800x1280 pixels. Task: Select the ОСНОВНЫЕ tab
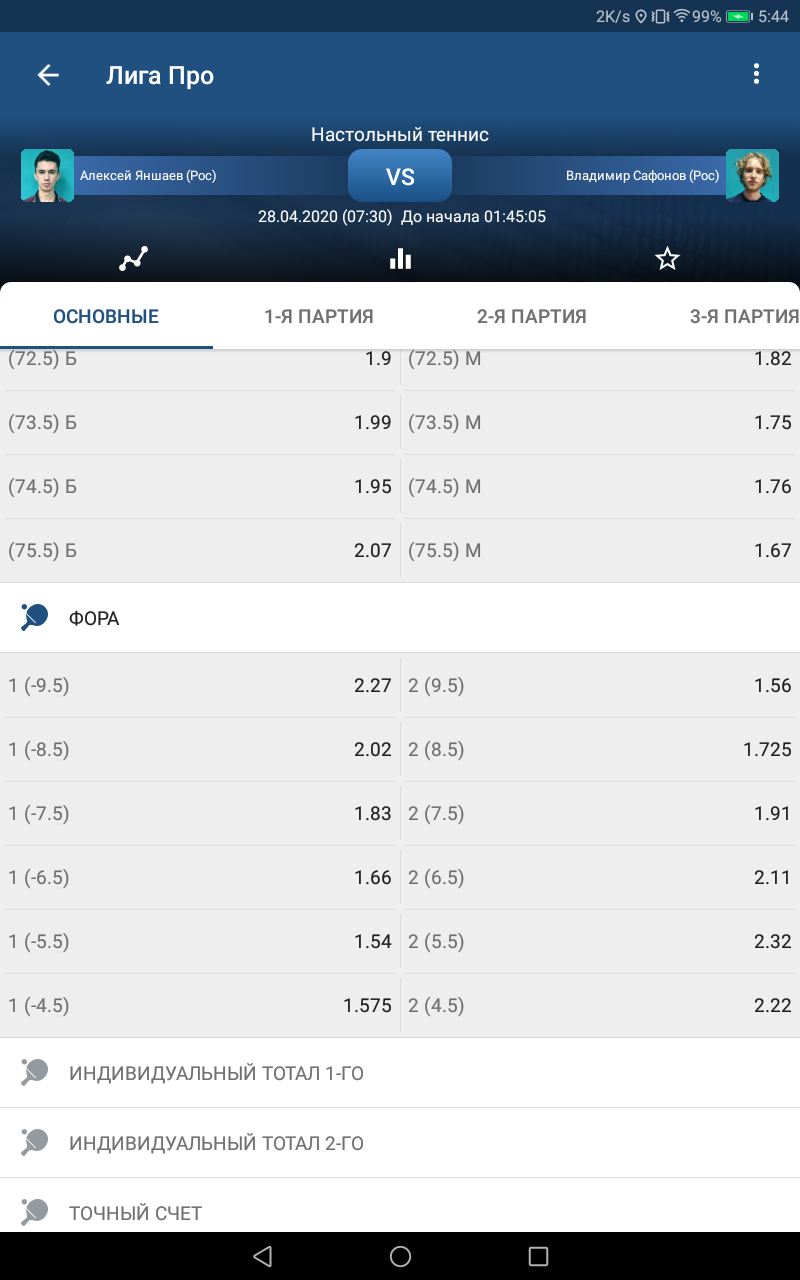pos(106,316)
